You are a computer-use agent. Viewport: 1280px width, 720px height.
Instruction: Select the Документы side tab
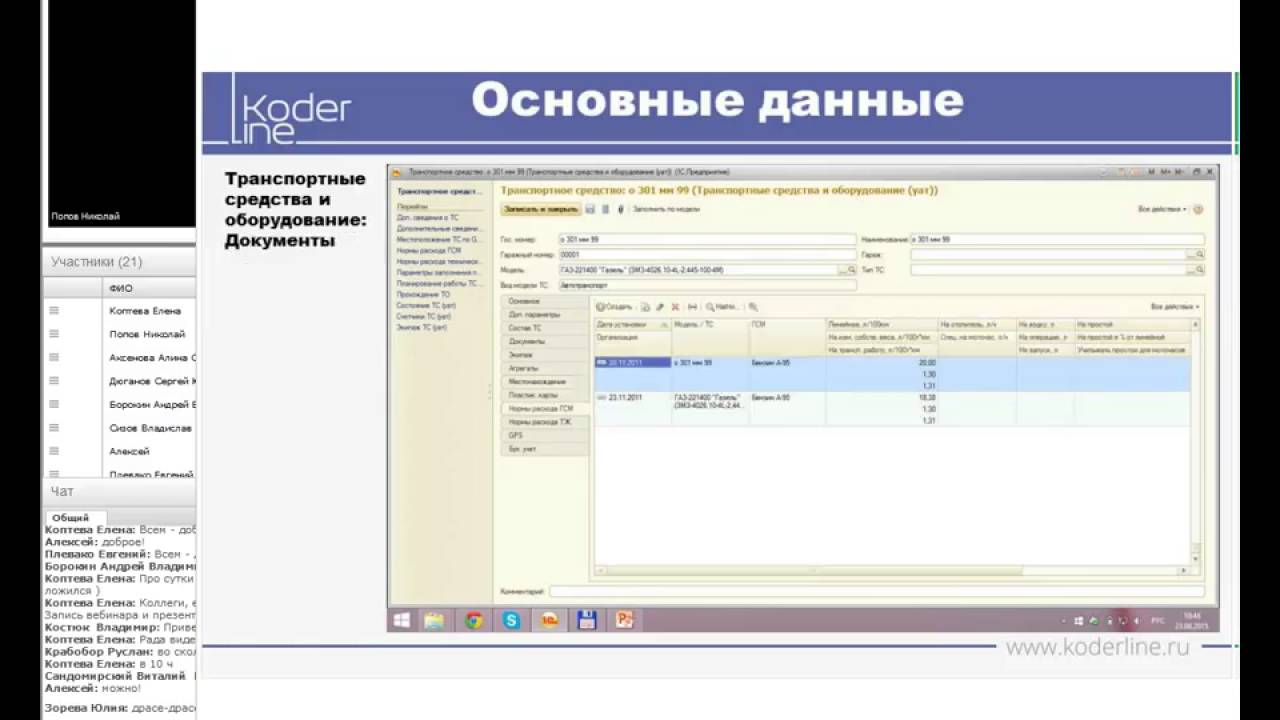coord(543,341)
